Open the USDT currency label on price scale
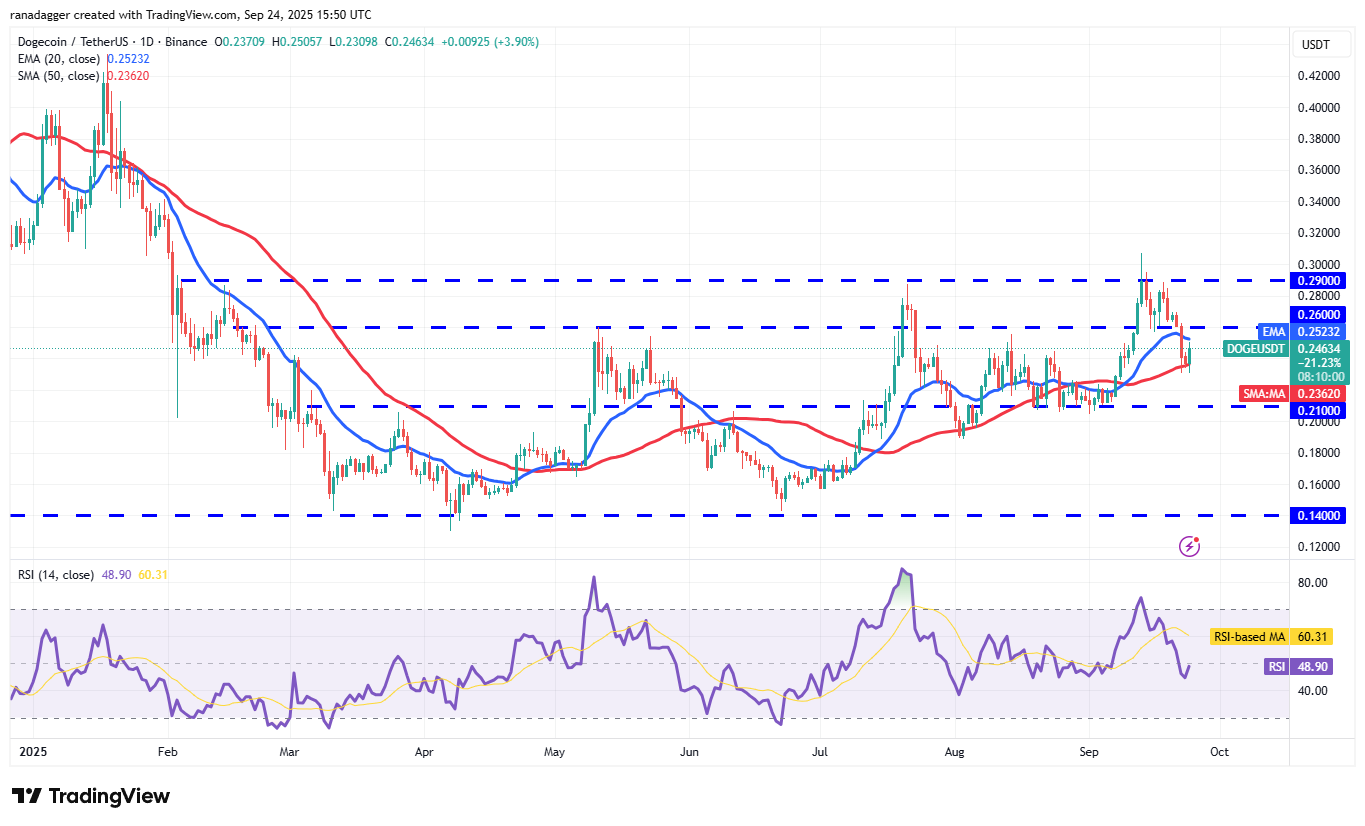Screen dimensions: 1365x826 pos(1320,44)
